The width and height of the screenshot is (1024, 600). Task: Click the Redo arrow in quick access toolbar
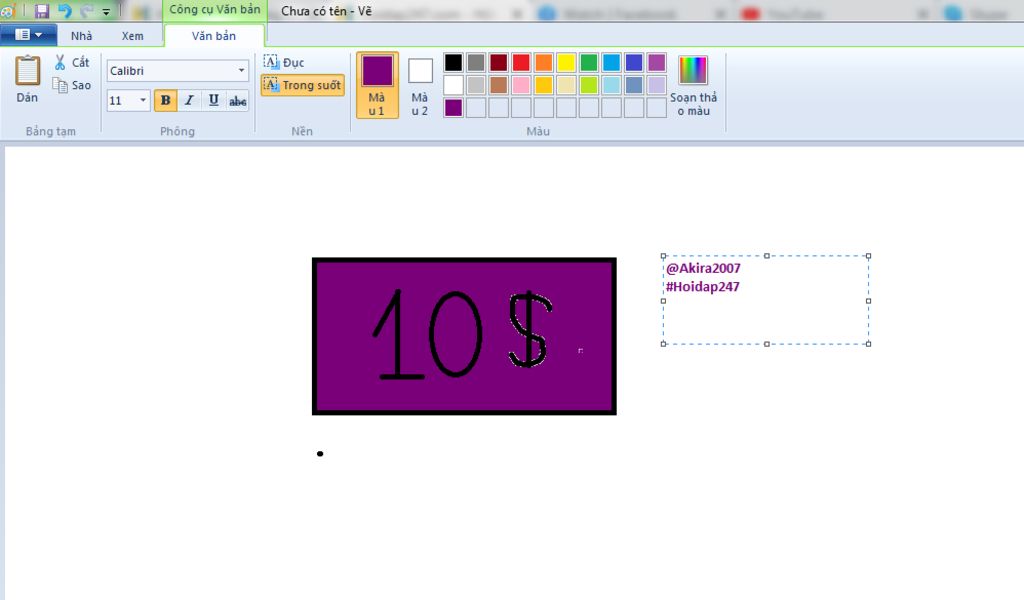(86, 10)
